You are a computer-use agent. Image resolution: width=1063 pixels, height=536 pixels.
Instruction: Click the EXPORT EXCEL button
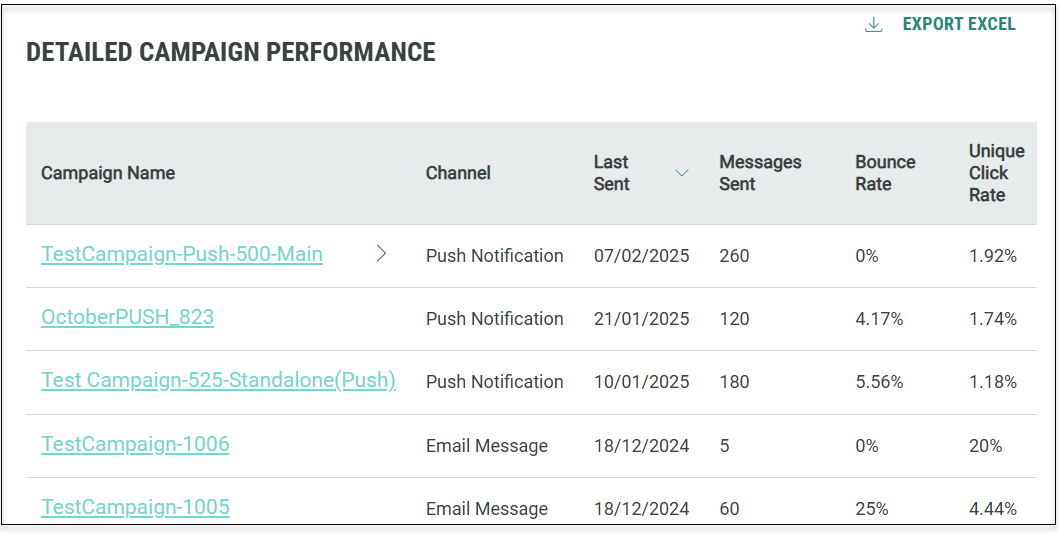point(958,24)
